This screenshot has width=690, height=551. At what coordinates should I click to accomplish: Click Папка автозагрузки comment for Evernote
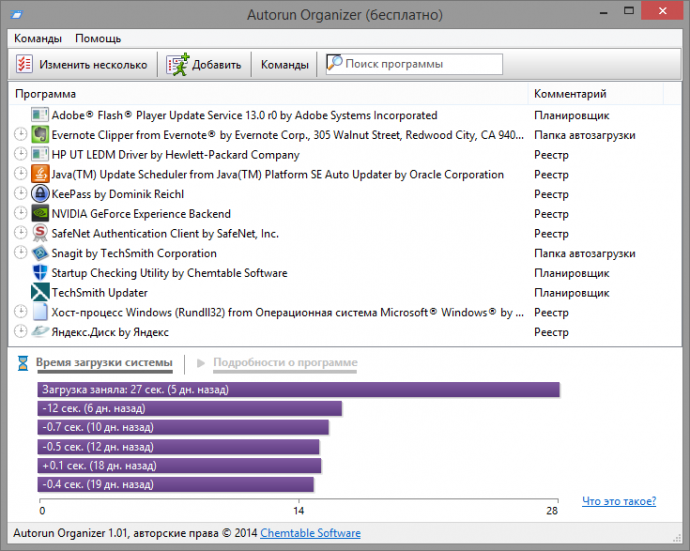584,135
